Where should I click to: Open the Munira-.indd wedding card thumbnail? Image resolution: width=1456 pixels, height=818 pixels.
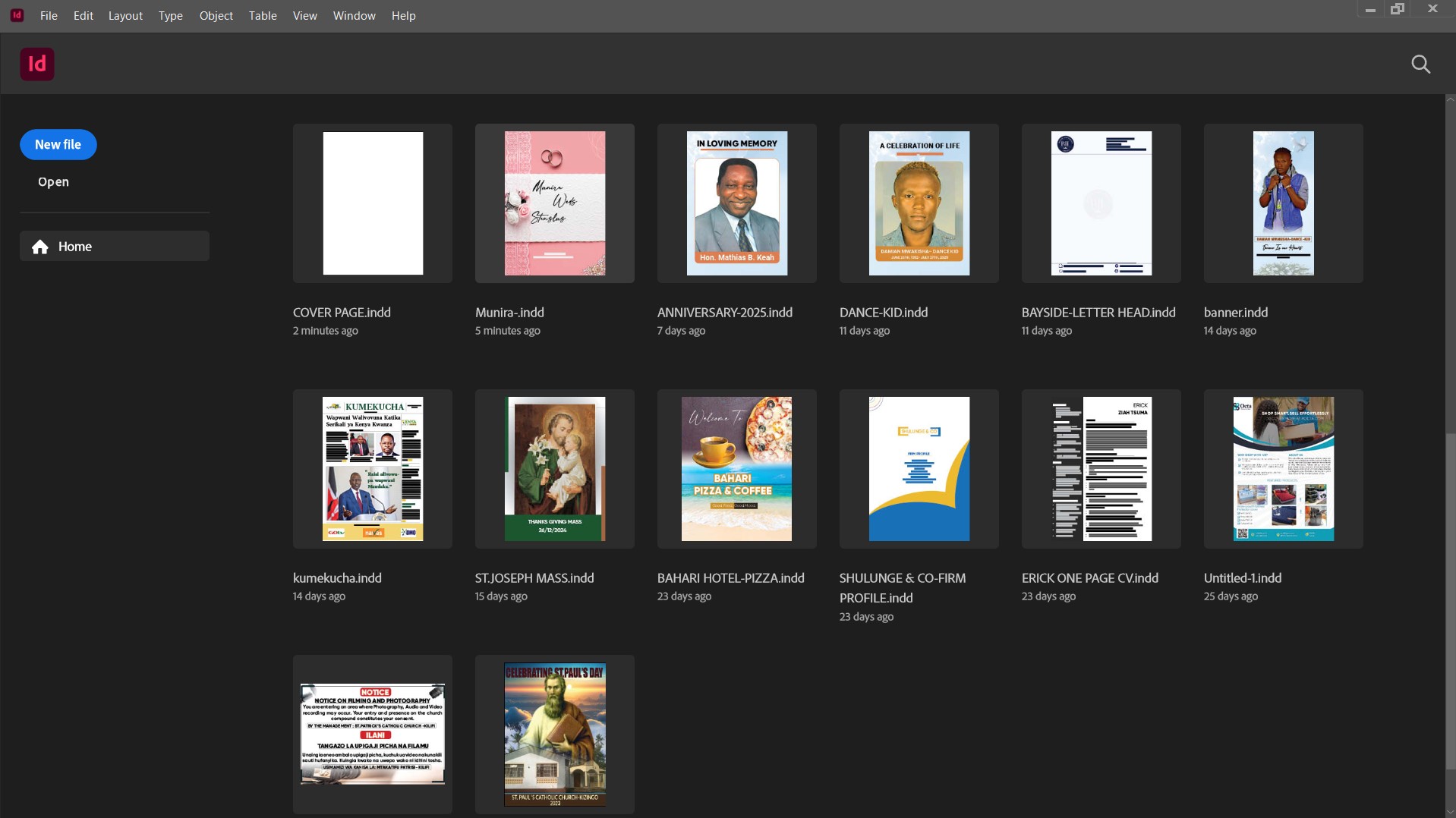coord(554,203)
